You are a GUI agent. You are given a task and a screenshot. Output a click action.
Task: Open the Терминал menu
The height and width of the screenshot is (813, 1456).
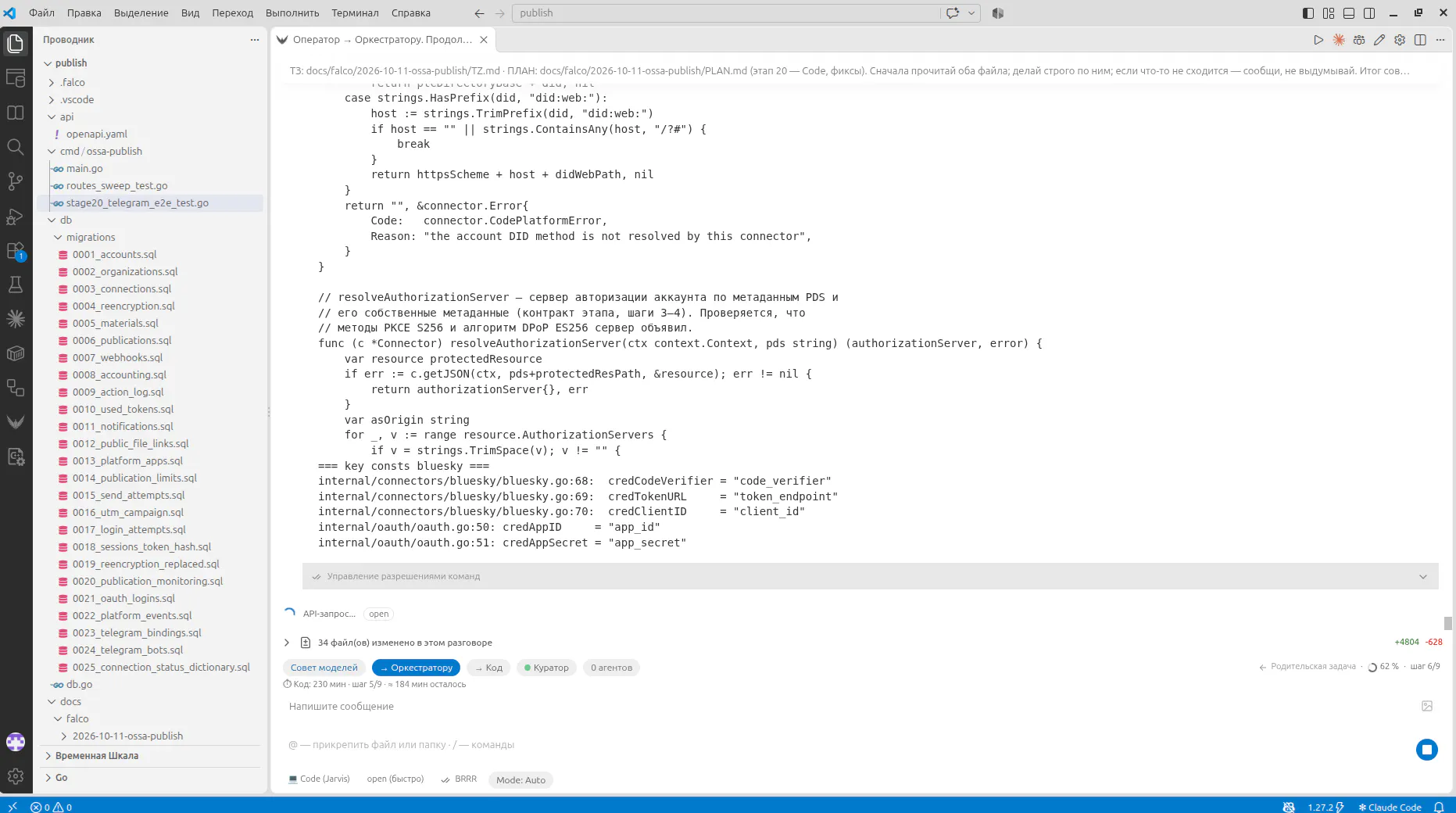(355, 13)
